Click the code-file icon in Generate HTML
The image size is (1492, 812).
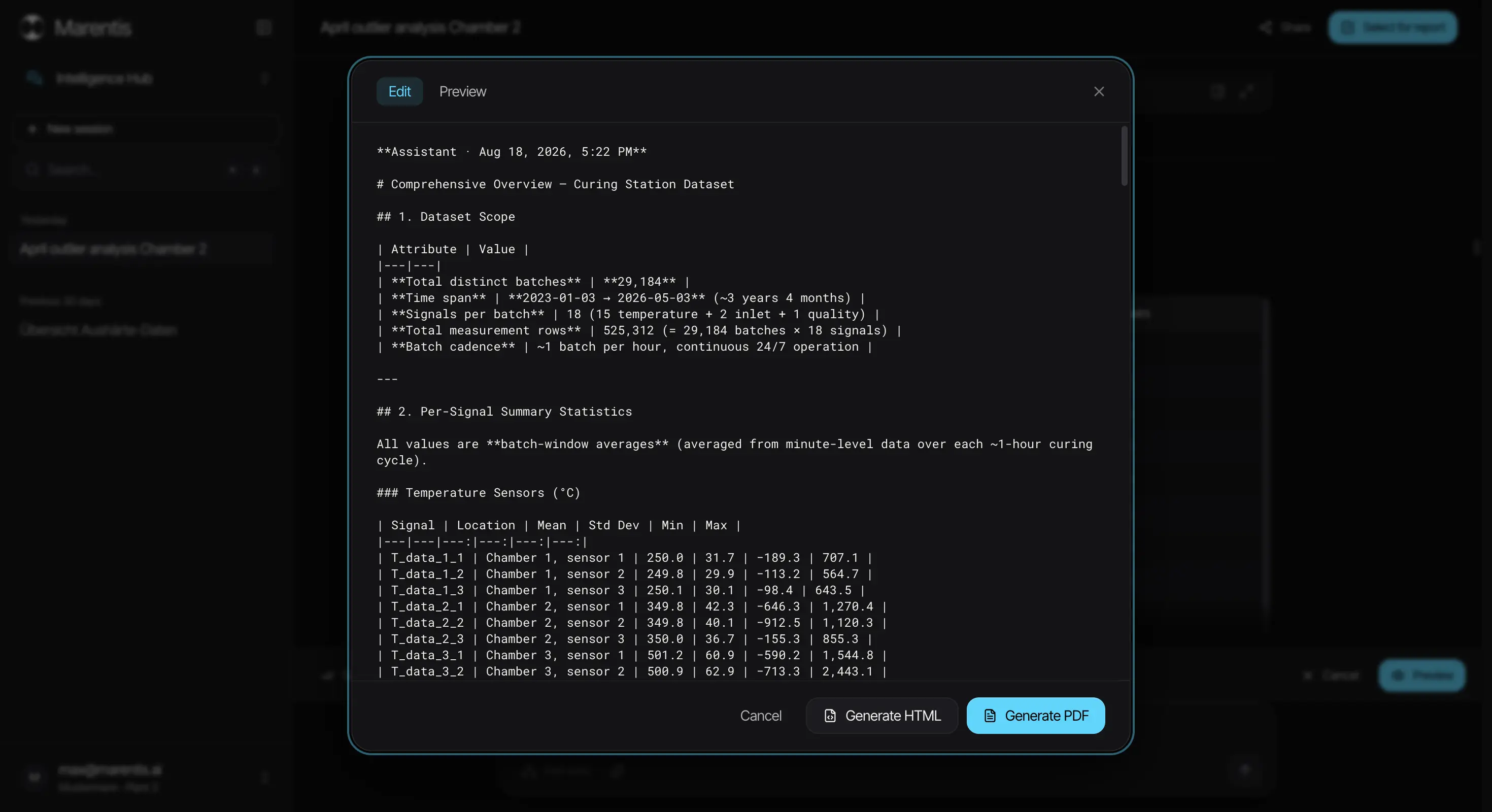830,716
